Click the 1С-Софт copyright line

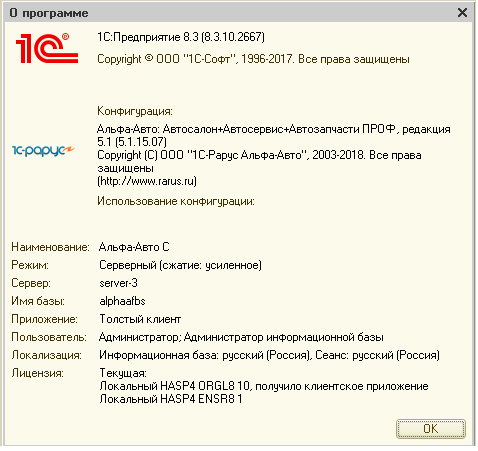pos(253,59)
